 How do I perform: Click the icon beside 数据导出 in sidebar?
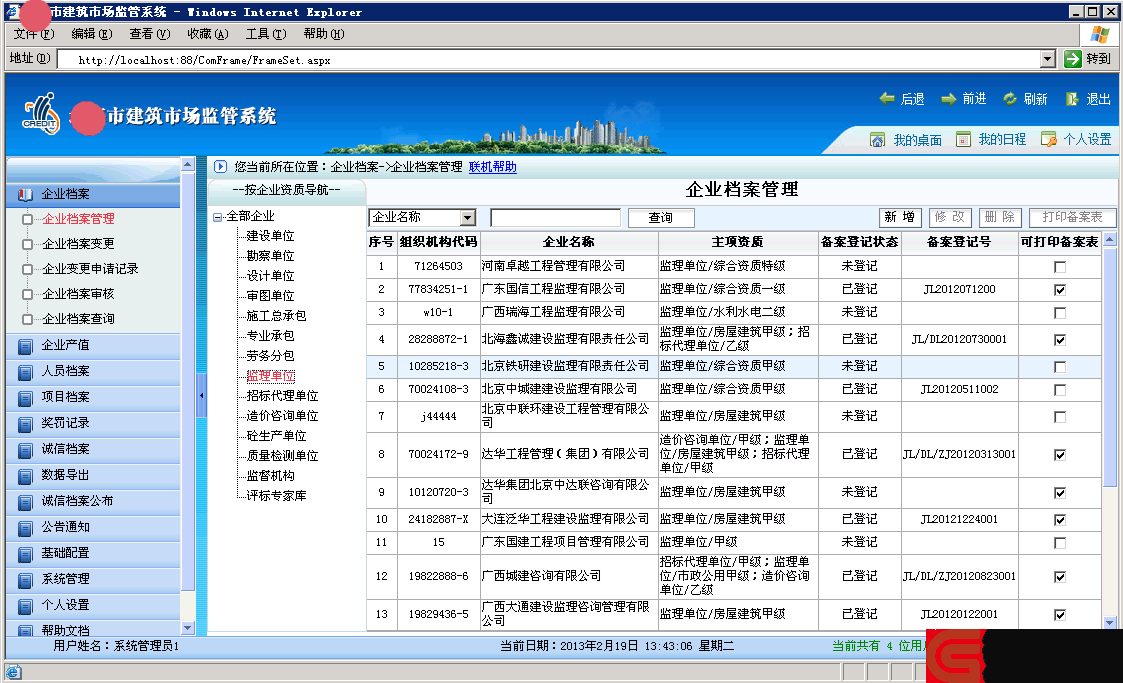[x=25, y=477]
